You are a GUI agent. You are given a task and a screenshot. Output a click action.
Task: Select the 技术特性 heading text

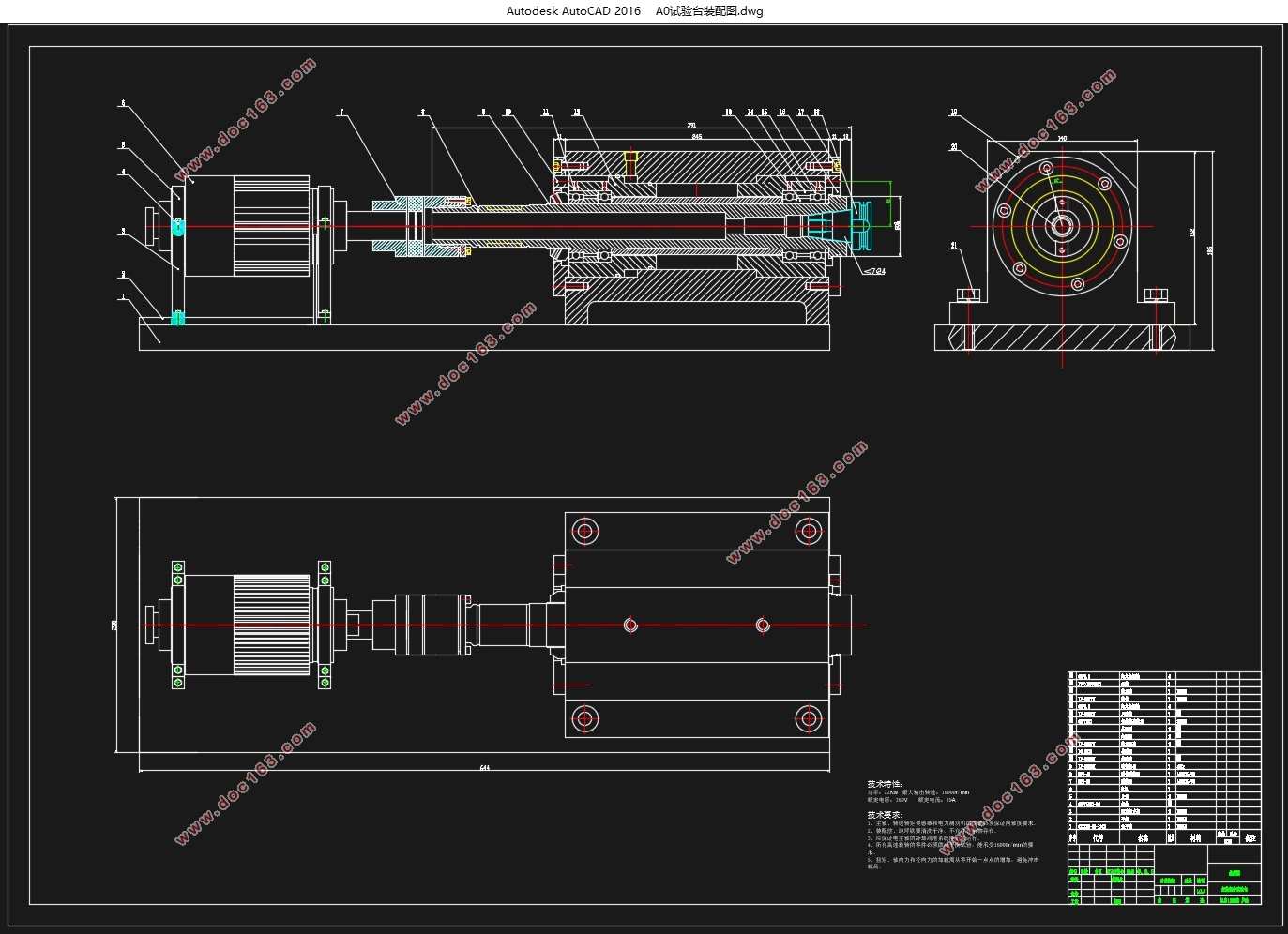[884, 784]
